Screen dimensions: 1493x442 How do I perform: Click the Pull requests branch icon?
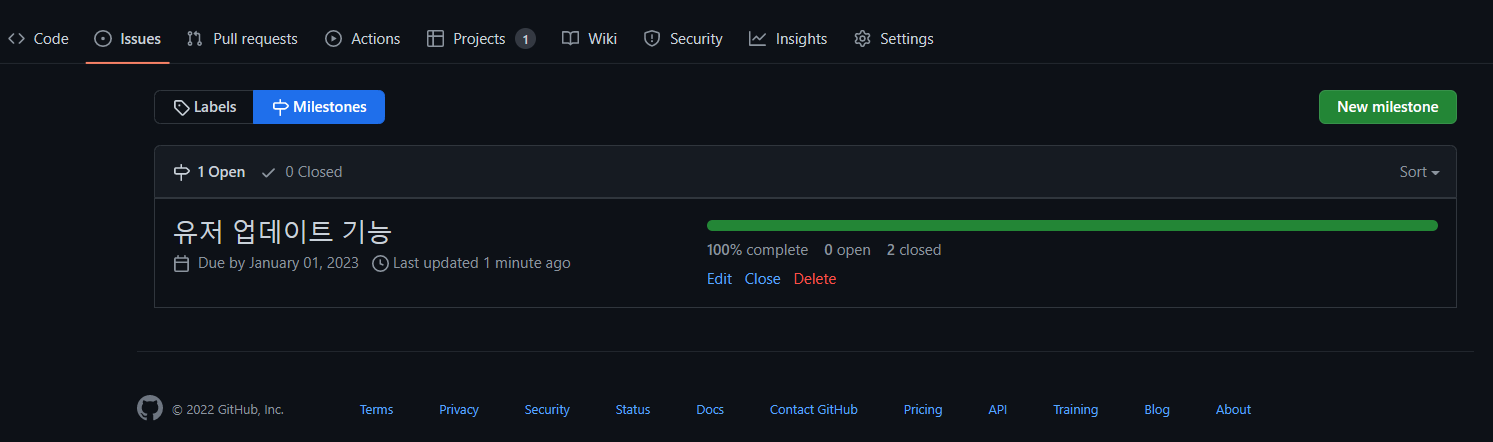click(195, 39)
